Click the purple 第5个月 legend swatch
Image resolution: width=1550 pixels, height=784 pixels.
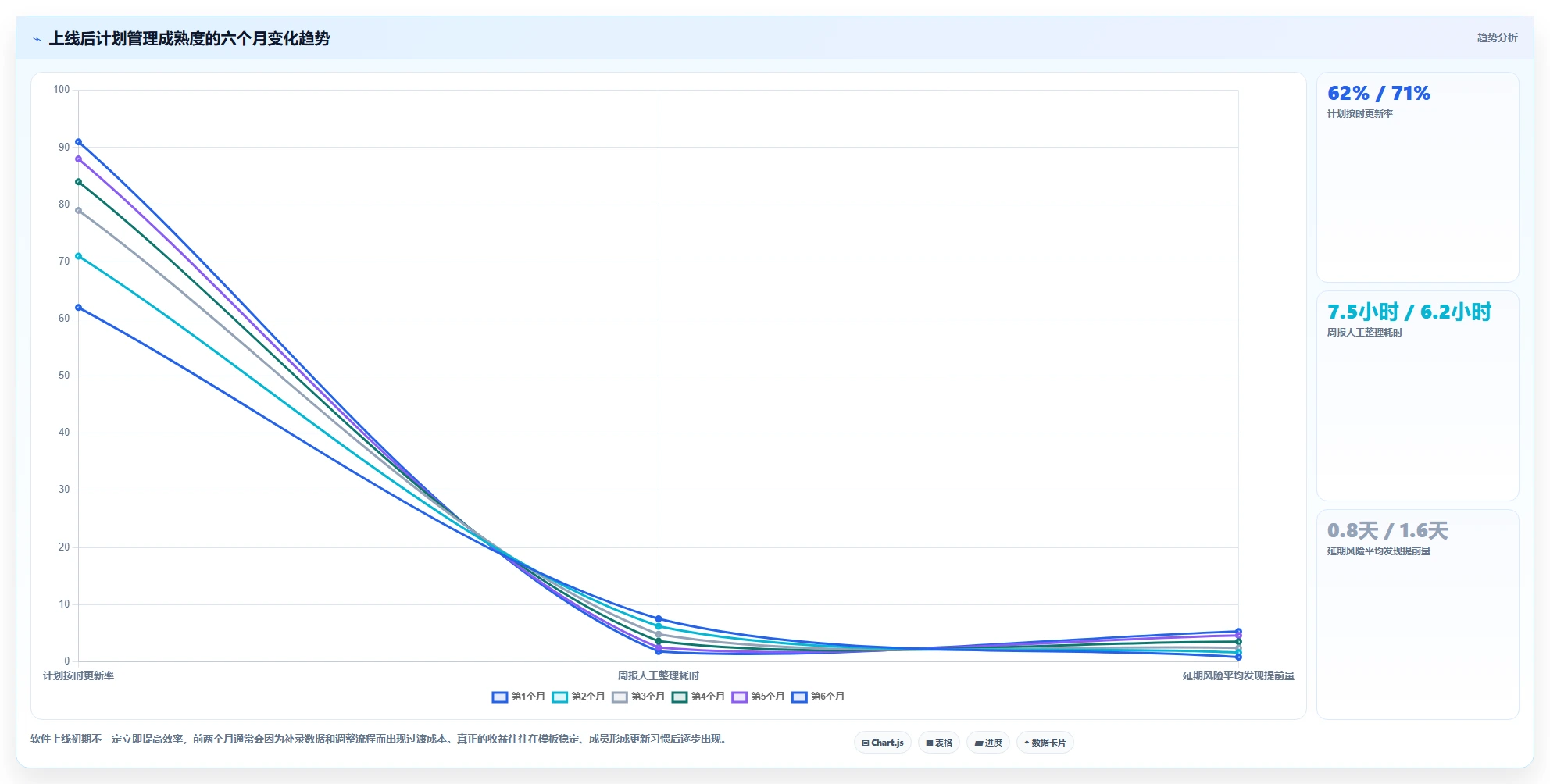point(740,697)
